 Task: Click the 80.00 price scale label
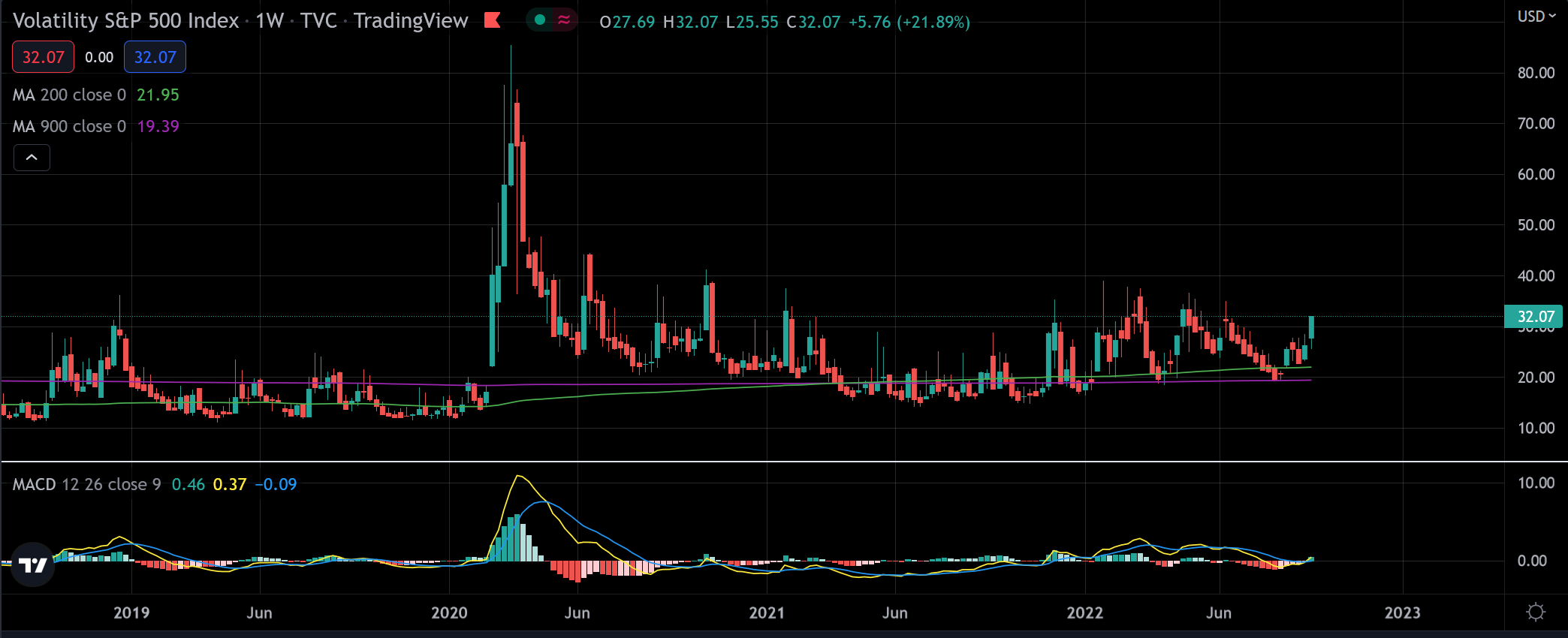(x=1536, y=73)
